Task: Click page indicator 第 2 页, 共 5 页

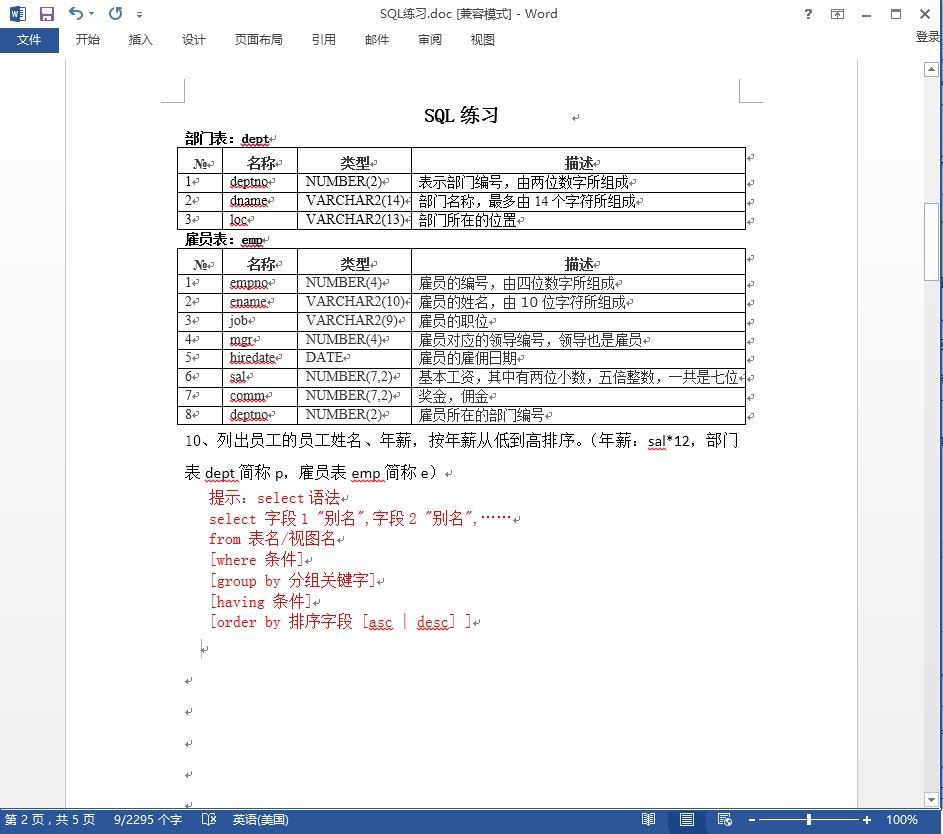Action: [50, 820]
